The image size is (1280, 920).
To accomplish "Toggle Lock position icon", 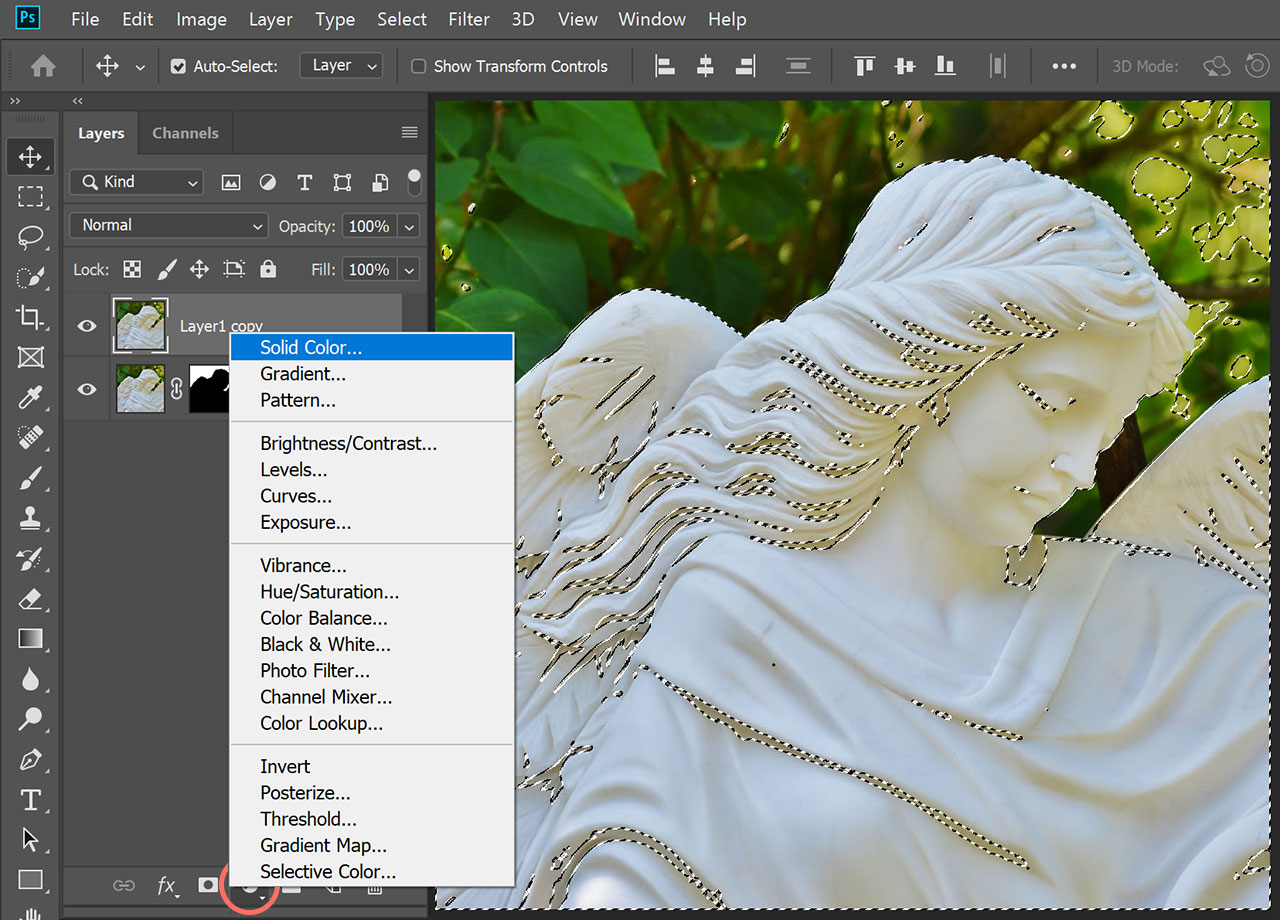I will coord(200,269).
